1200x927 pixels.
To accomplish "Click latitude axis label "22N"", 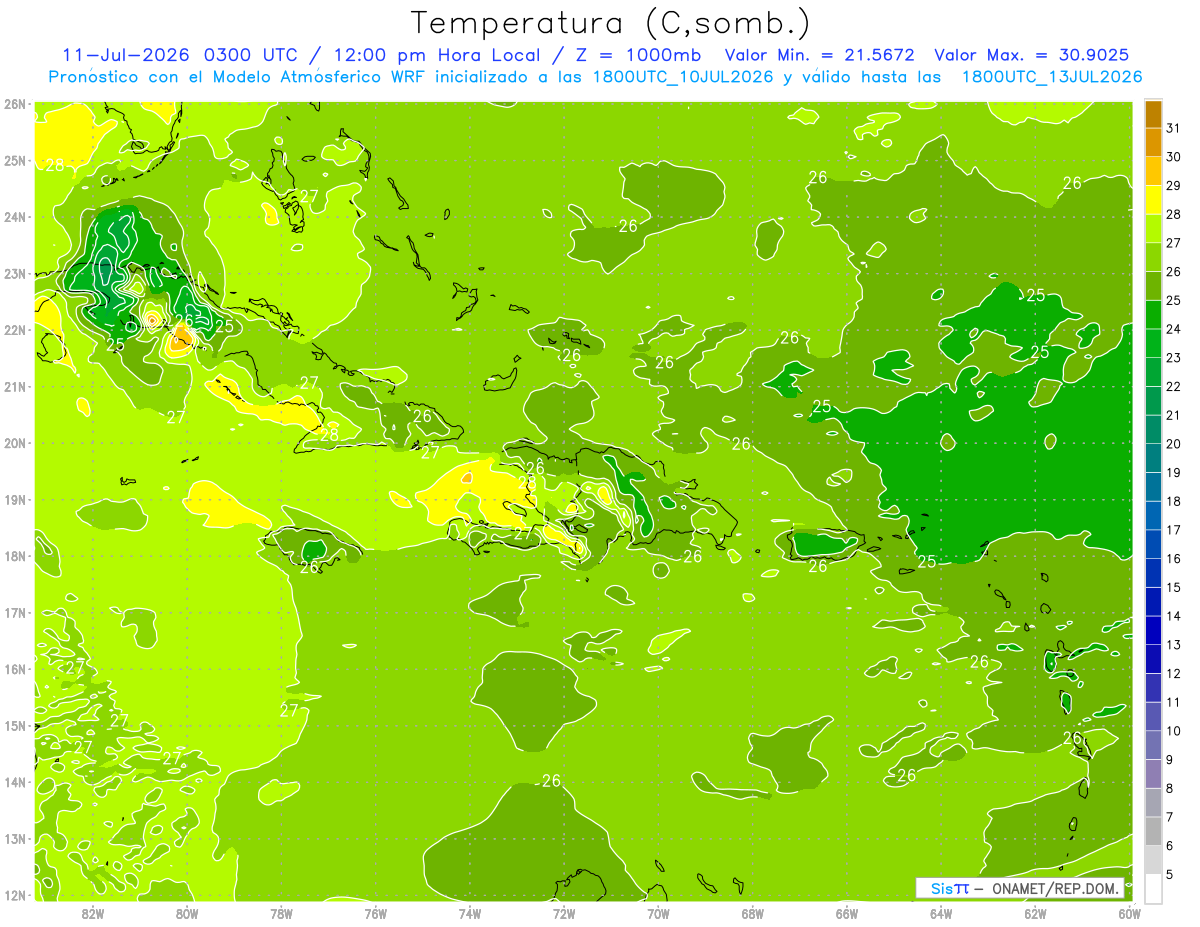I will [x=14, y=330].
